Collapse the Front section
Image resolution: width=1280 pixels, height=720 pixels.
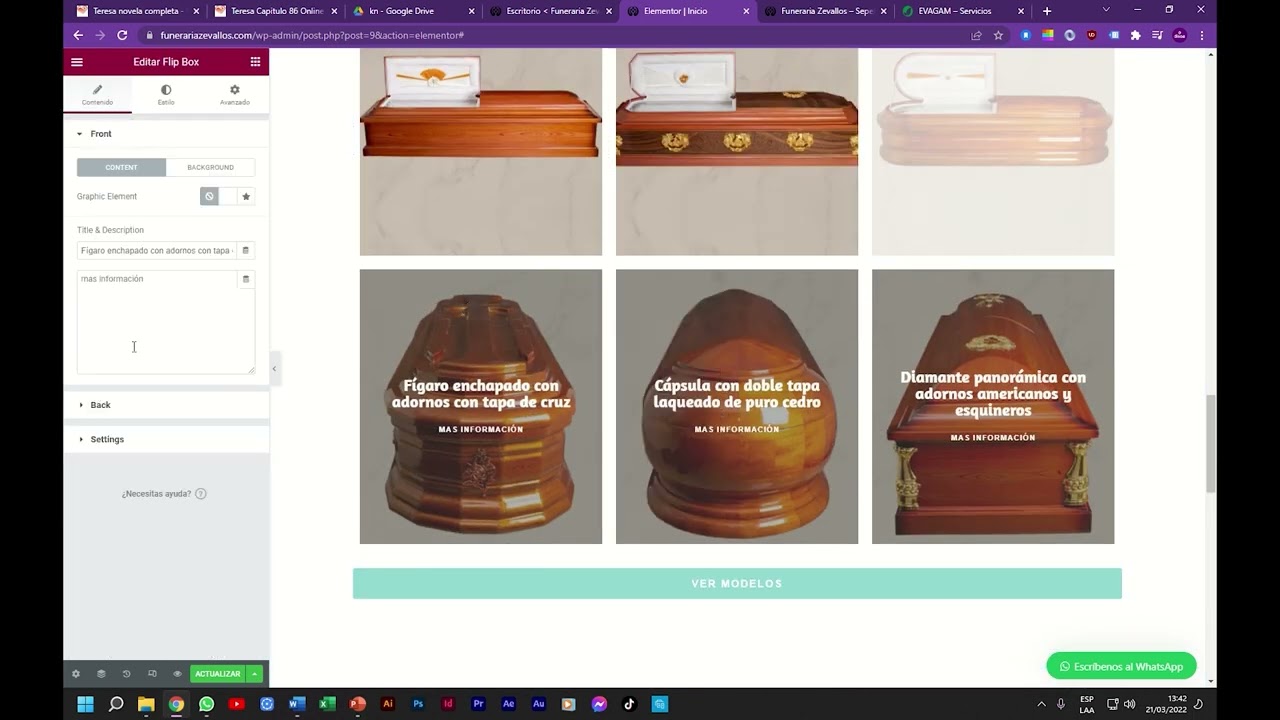pyautogui.click(x=166, y=134)
